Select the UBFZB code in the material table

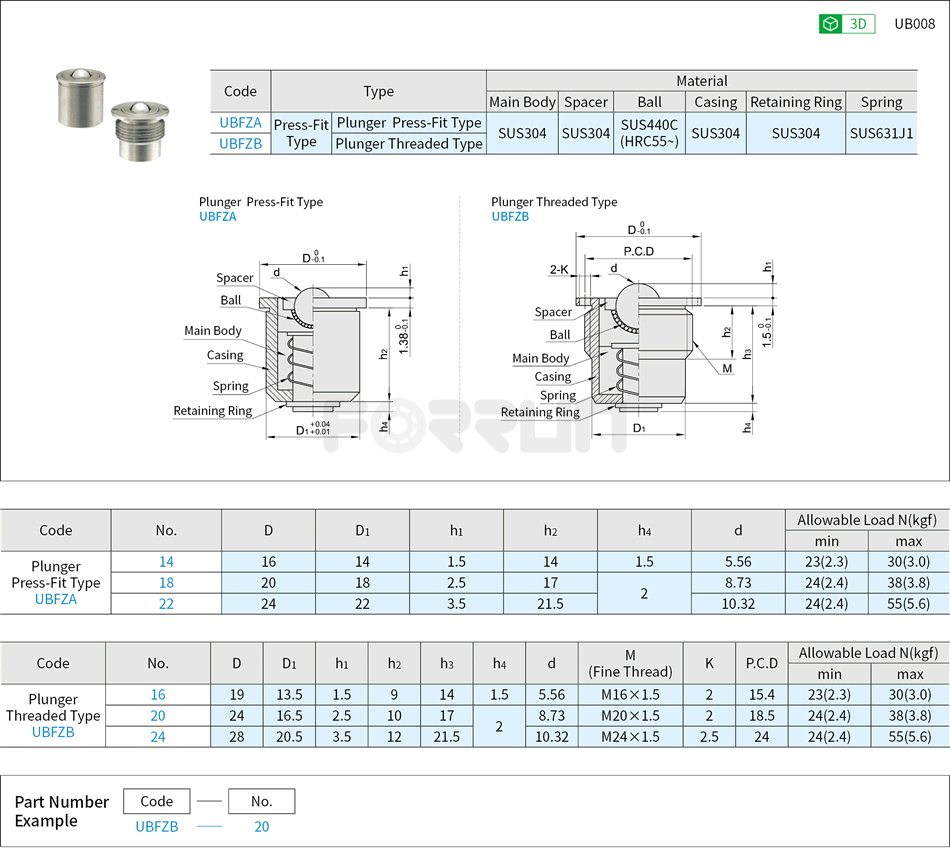(240, 144)
